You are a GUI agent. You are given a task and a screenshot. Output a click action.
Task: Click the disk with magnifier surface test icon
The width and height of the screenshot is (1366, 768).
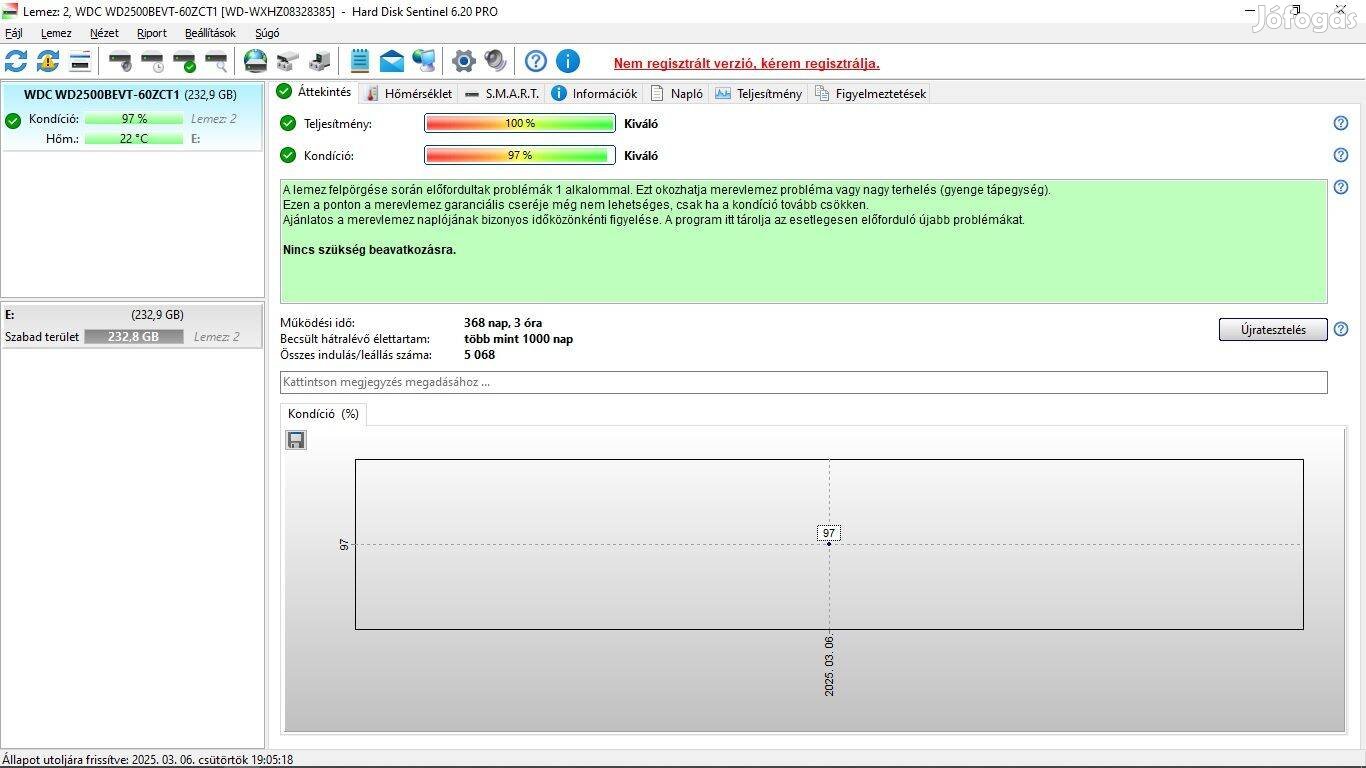216,62
